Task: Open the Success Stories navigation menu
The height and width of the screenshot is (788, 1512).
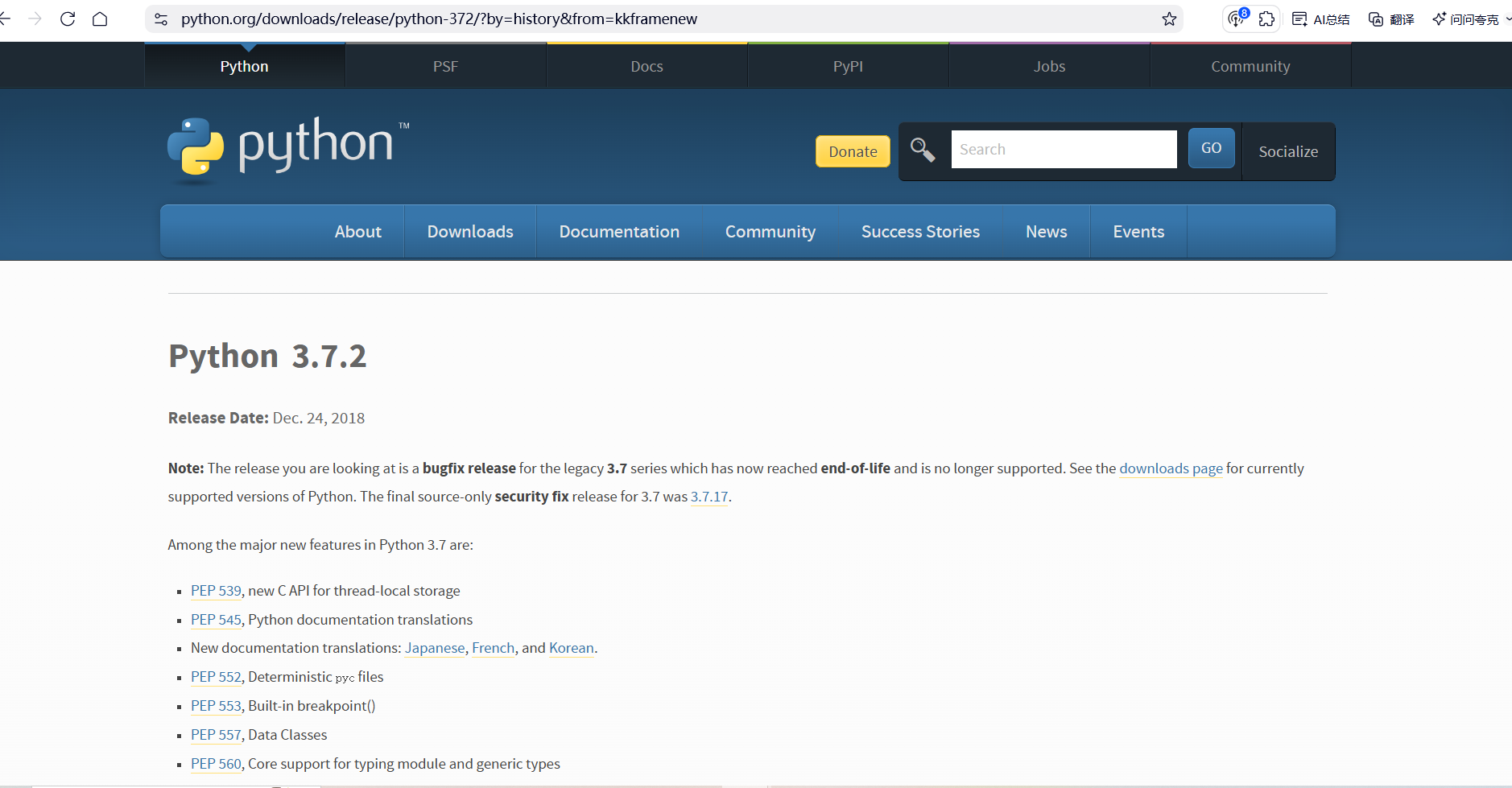Action: [920, 232]
